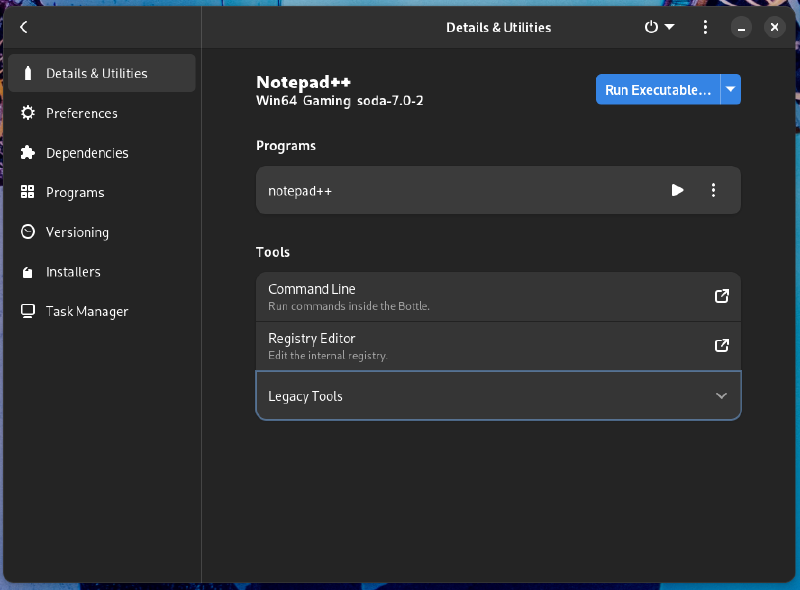
Task: Open the header main menu dots
Action: 705,28
